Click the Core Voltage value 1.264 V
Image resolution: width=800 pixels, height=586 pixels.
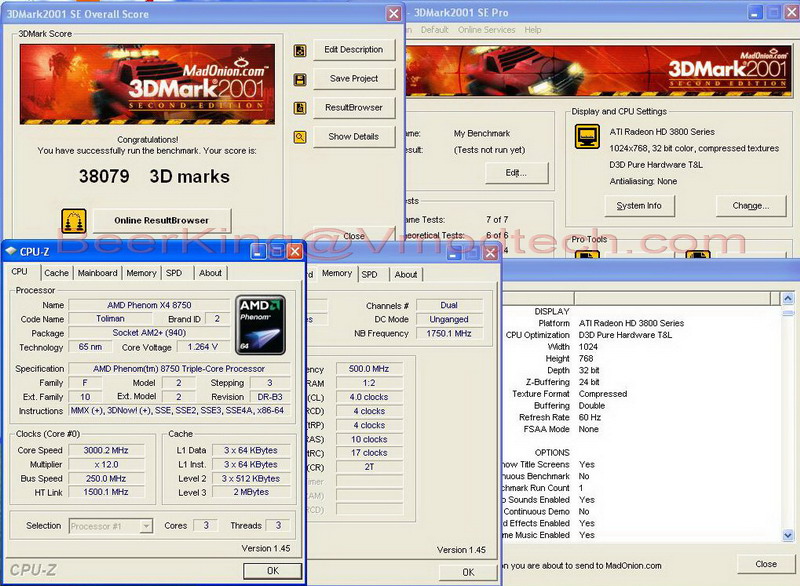[x=203, y=347]
